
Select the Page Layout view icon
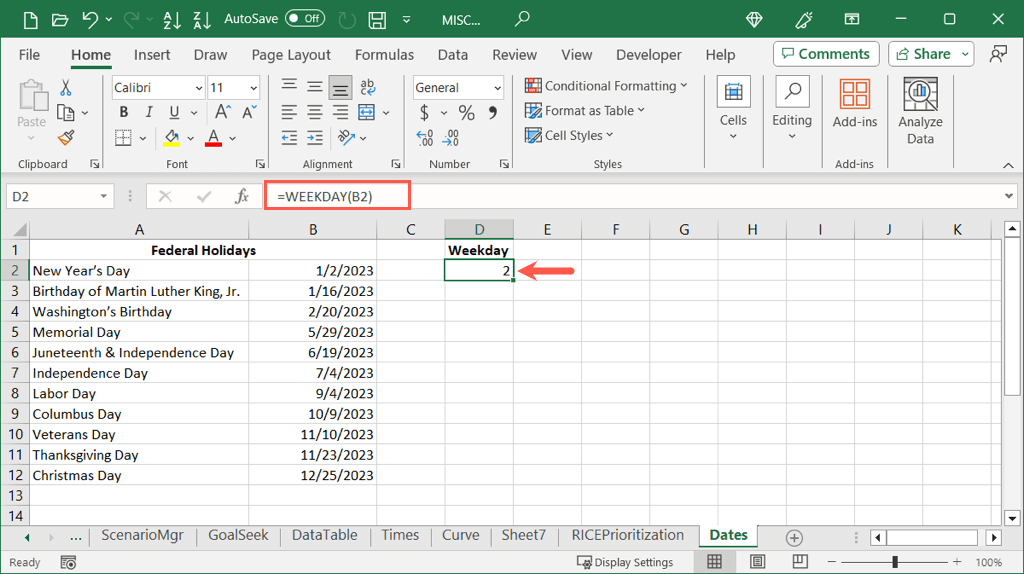click(x=757, y=562)
